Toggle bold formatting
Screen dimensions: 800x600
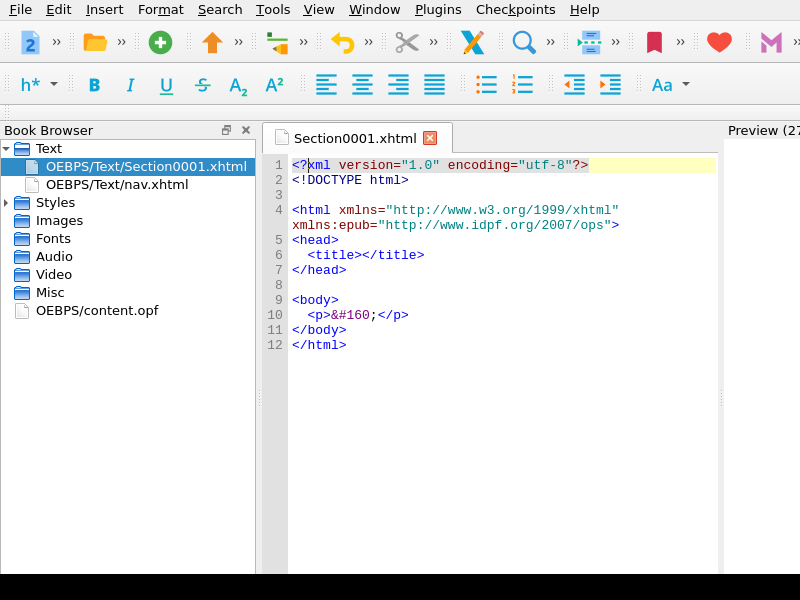93,85
